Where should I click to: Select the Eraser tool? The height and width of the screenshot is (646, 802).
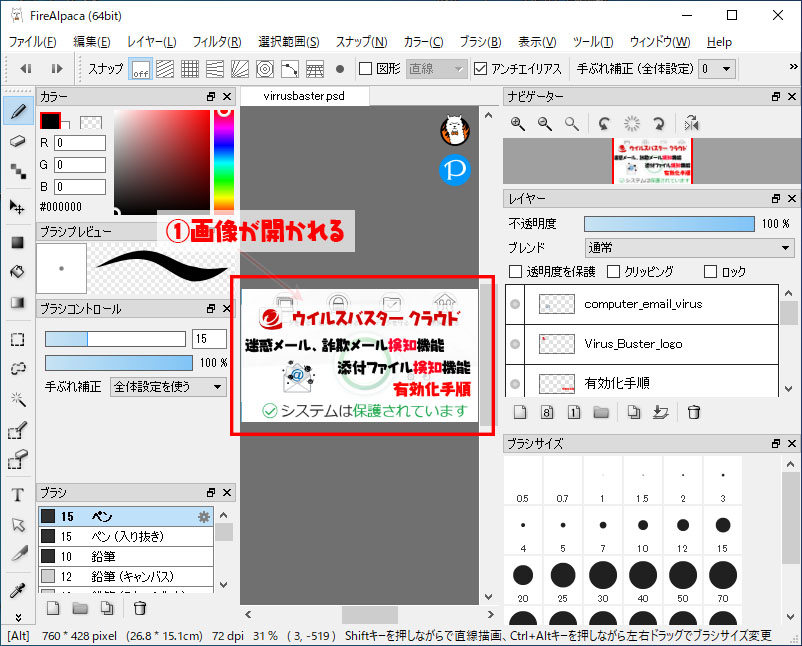pyautogui.click(x=18, y=141)
